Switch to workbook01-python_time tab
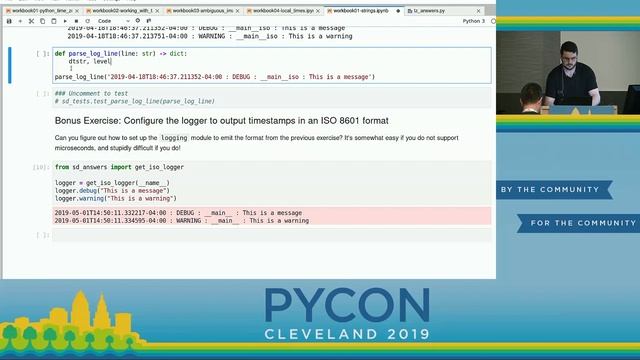The width and height of the screenshot is (640, 360). point(42,11)
